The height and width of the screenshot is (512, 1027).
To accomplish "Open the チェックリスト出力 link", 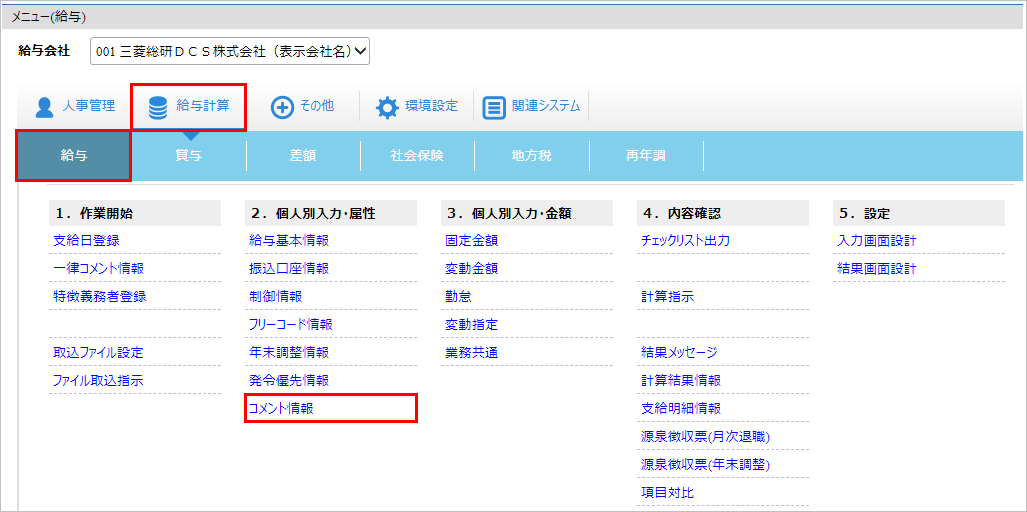I will pos(686,240).
